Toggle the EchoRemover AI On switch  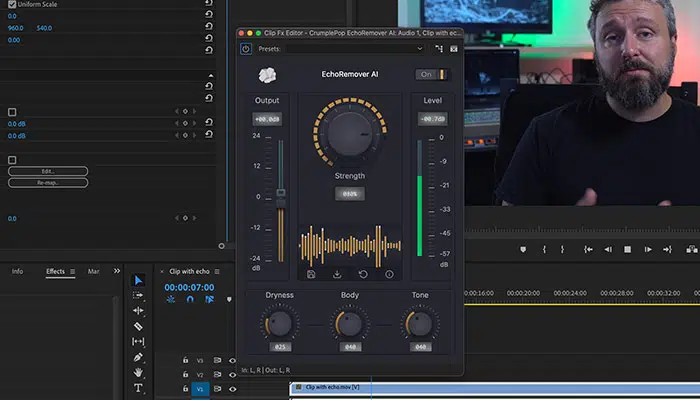coord(431,75)
